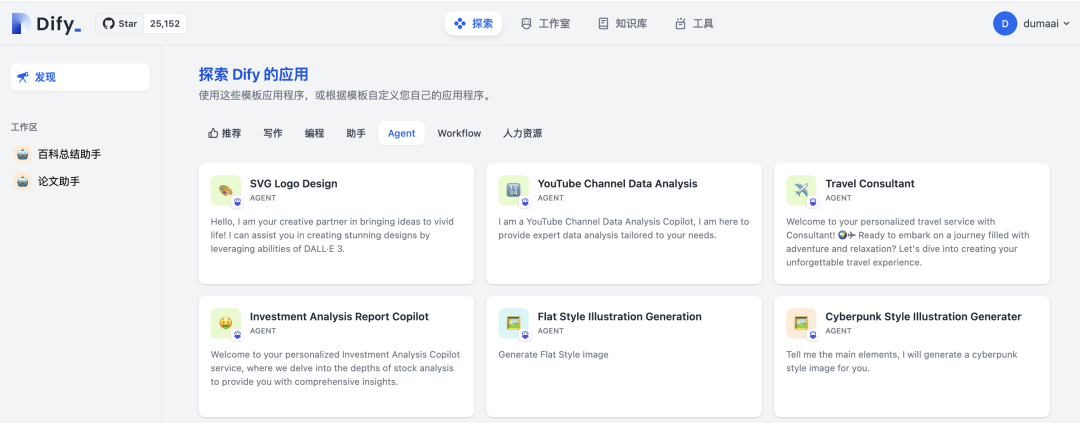Select the Workflow category tab
1080x423 pixels.
click(x=459, y=133)
